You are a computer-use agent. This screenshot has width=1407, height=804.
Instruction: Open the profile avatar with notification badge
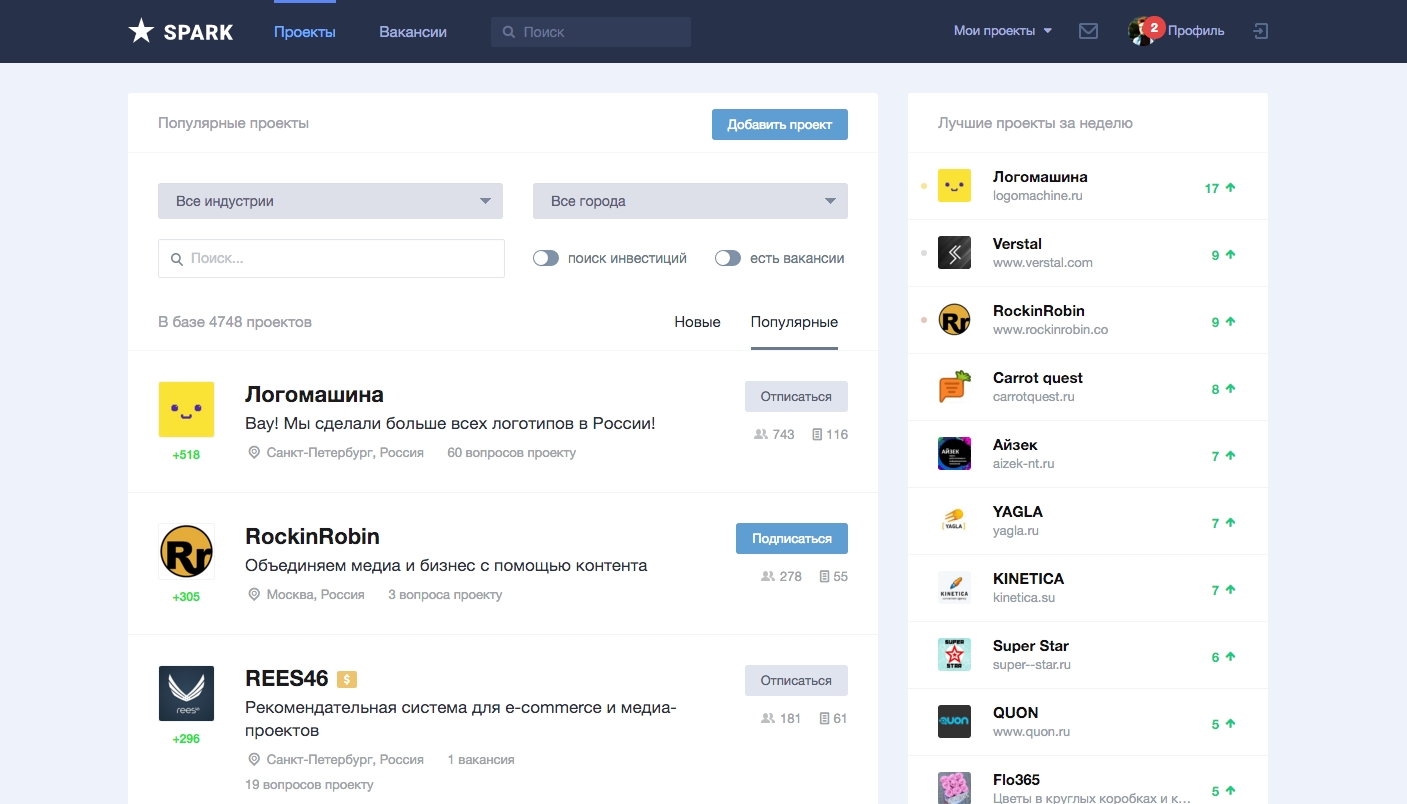[1141, 31]
